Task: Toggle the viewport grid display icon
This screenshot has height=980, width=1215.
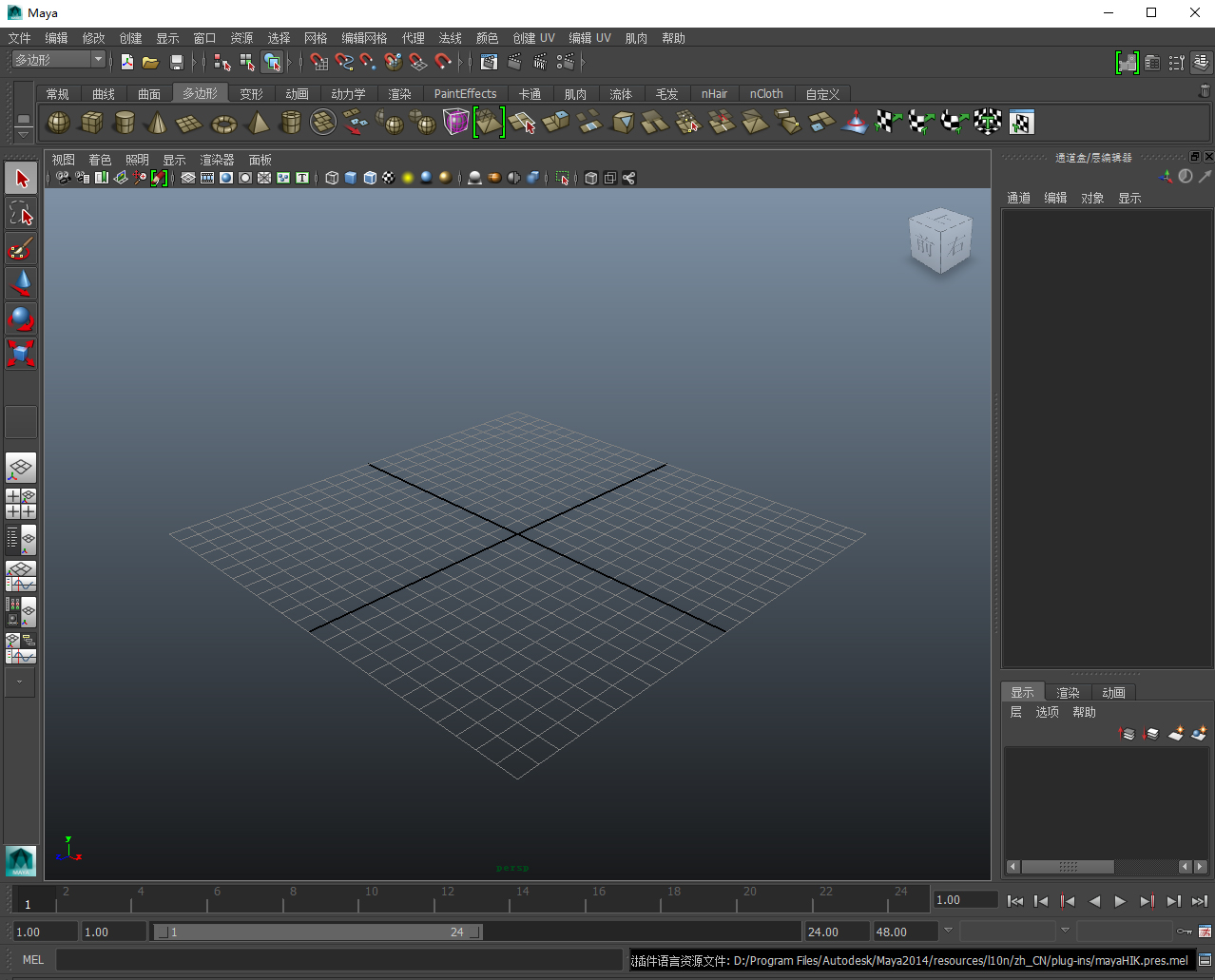Action: point(188,178)
